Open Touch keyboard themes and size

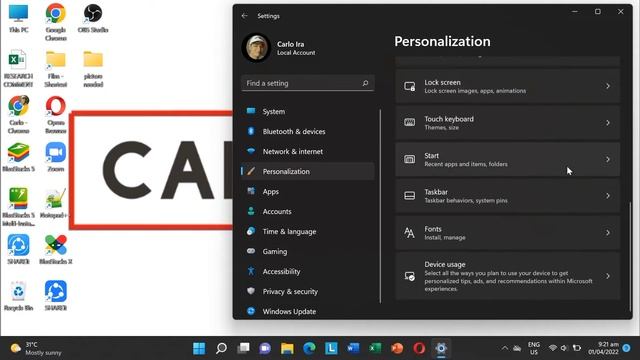tap(507, 123)
